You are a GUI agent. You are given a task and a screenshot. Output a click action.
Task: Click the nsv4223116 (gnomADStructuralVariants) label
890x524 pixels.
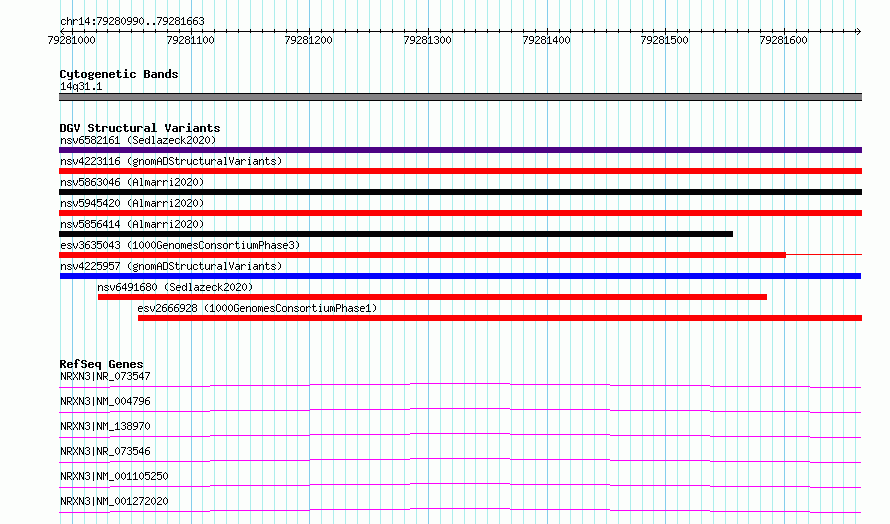[x=171, y=161]
